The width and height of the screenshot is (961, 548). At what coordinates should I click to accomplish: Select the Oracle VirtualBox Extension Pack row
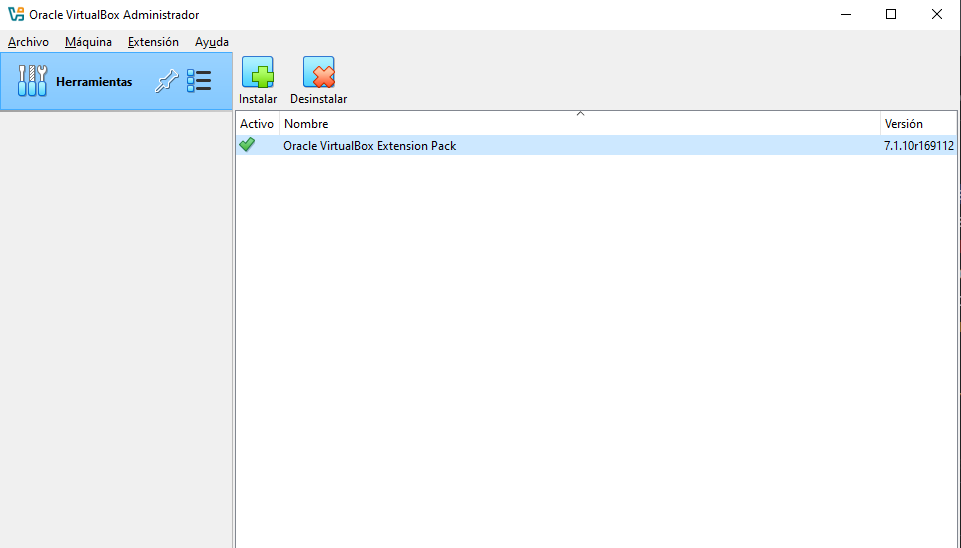click(596, 145)
